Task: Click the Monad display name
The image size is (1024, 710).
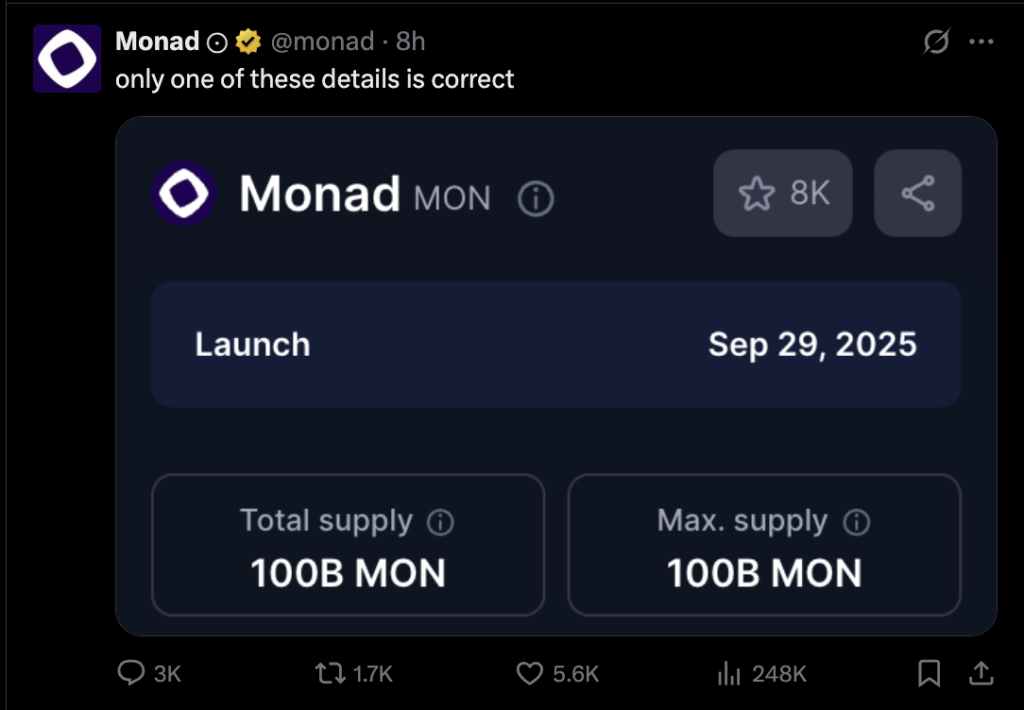Action: point(157,42)
